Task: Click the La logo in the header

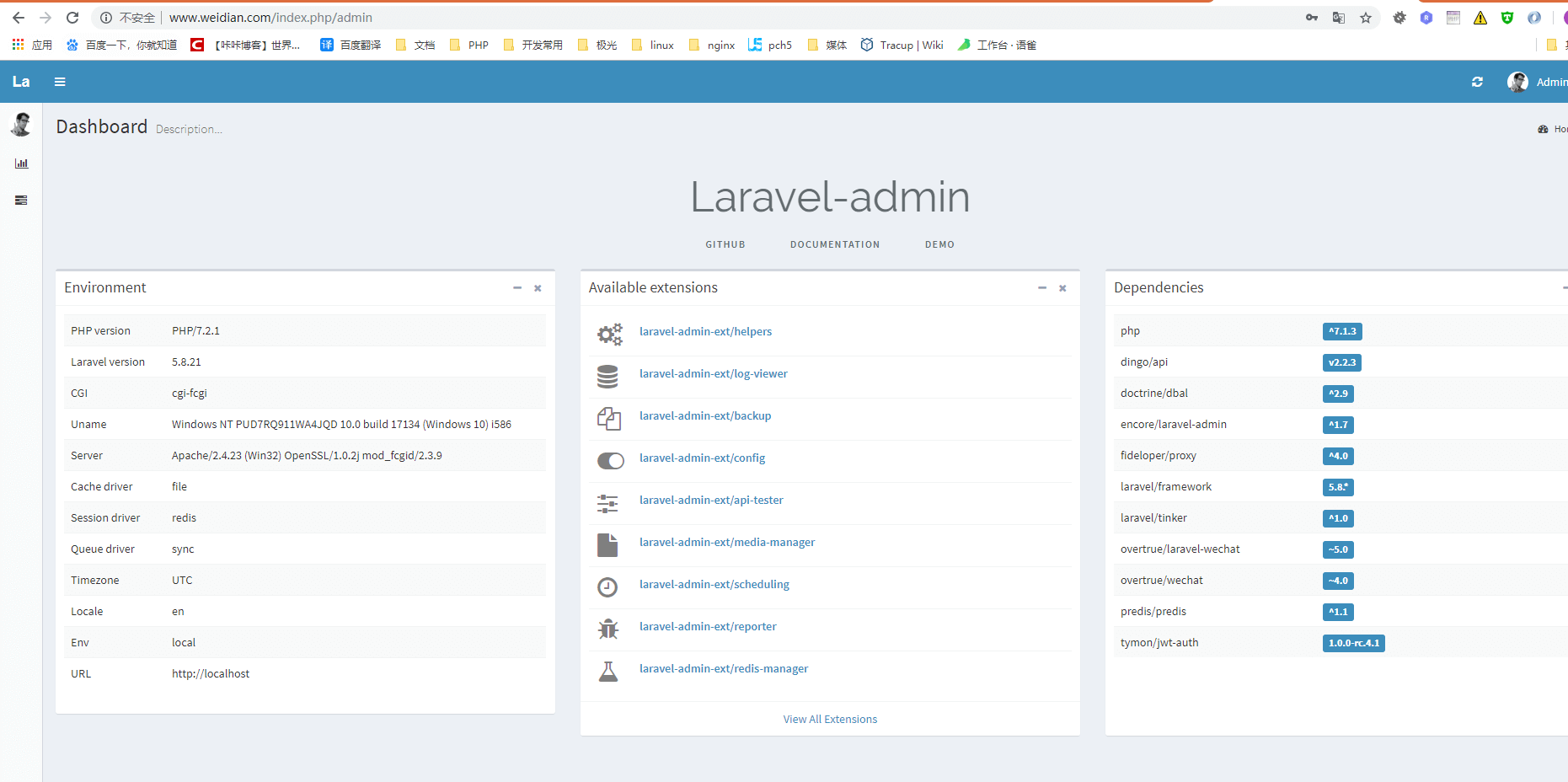Action: pos(21,82)
